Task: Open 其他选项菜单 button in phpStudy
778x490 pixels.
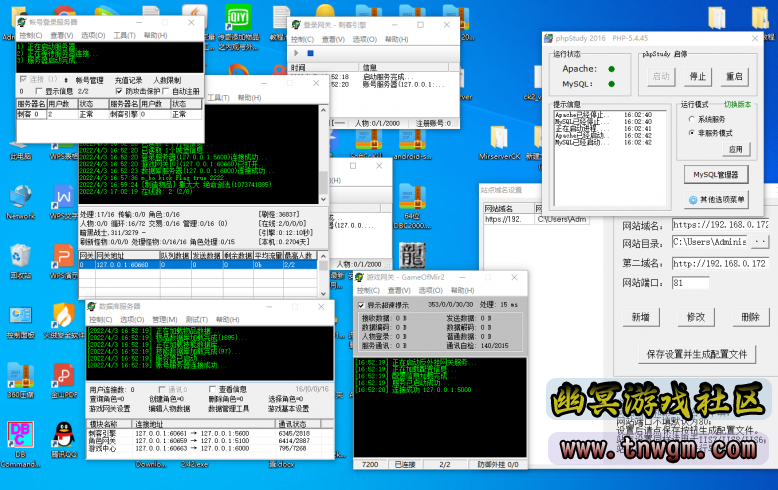Action: click(716, 200)
